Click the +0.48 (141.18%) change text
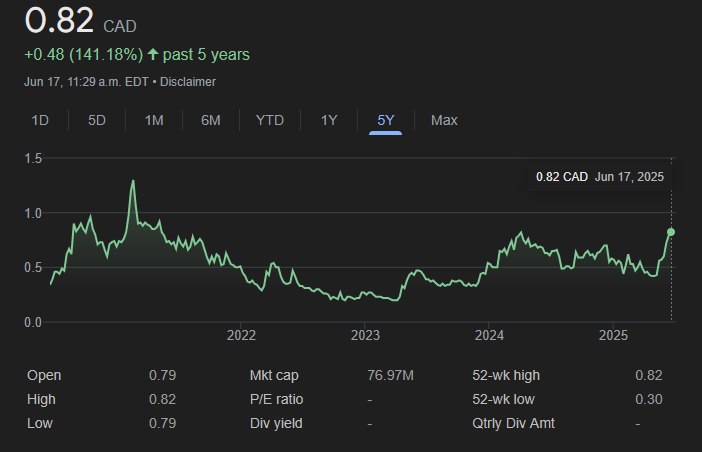The image size is (702, 452). tap(84, 55)
